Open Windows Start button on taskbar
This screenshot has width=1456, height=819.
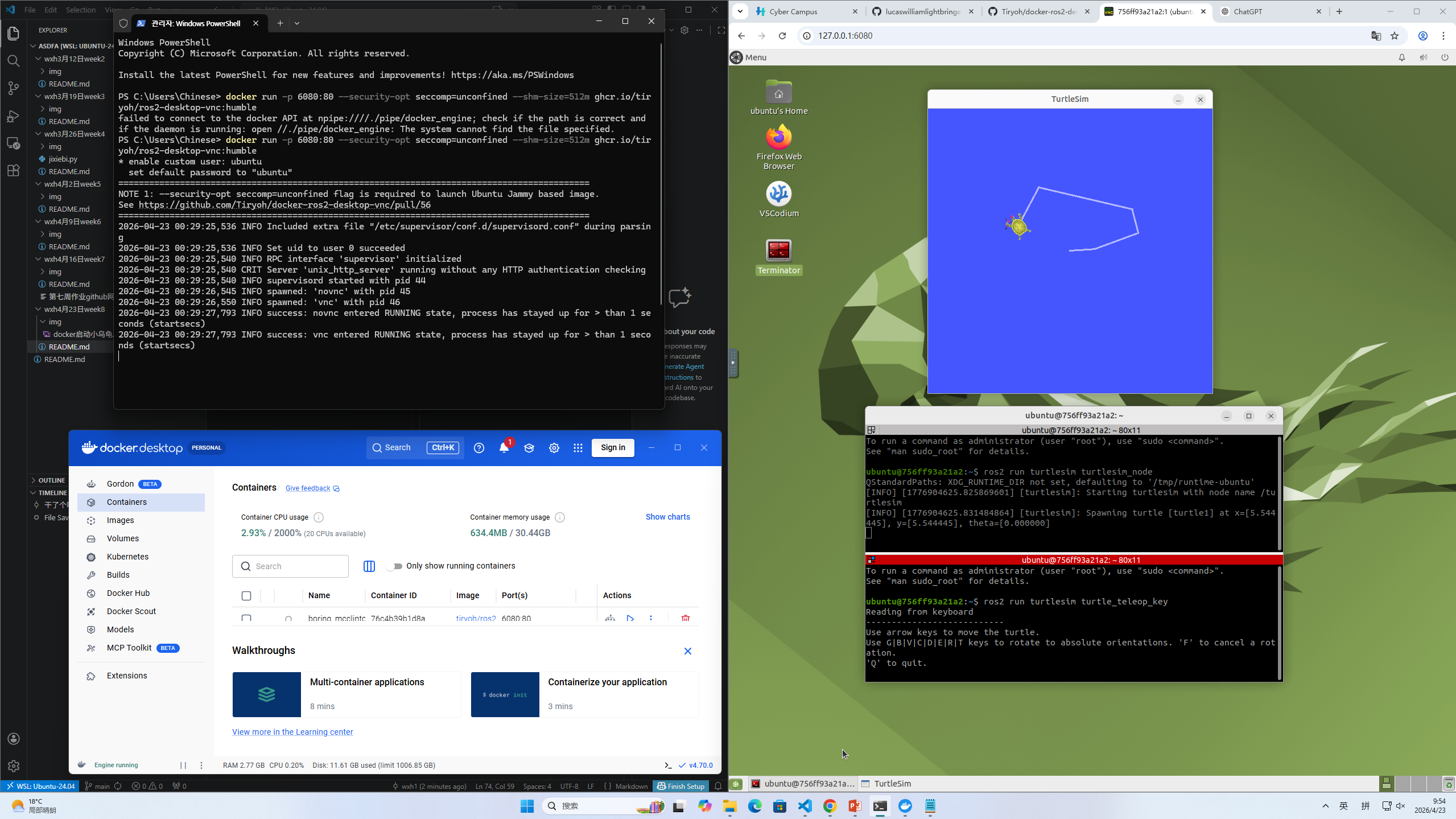click(527, 806)
